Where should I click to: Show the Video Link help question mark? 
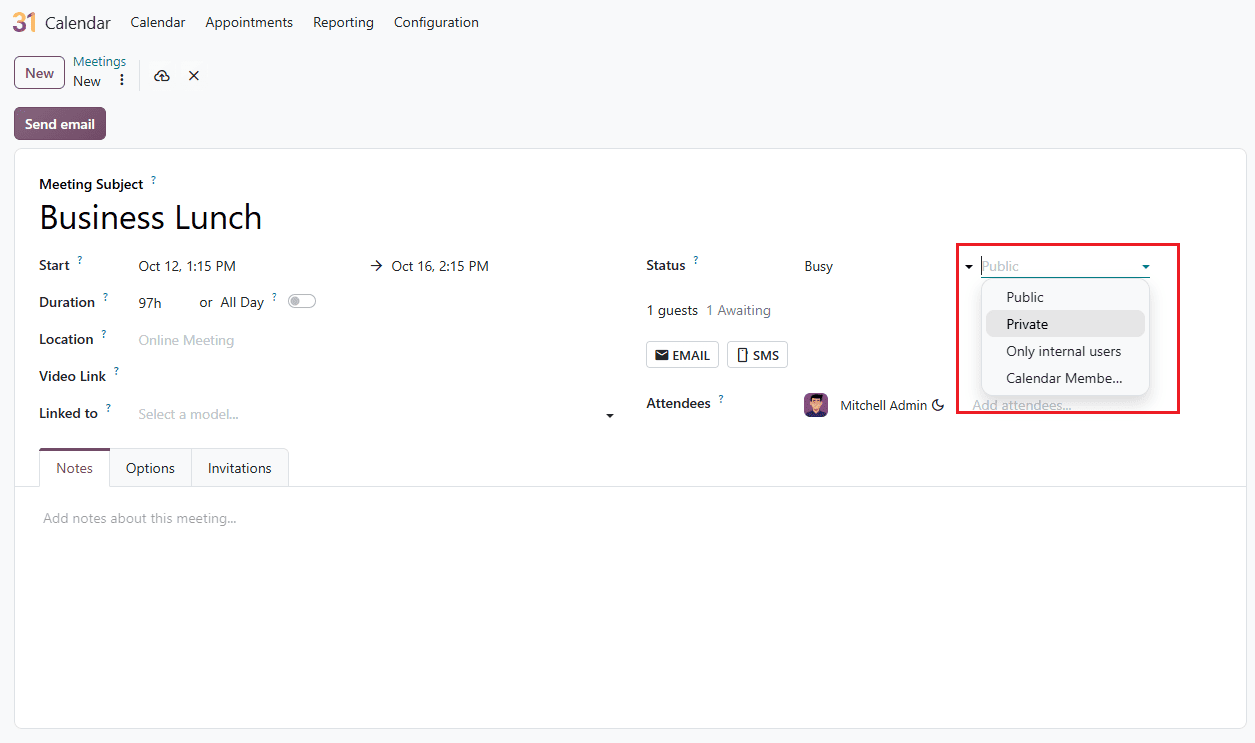[116, 371]
